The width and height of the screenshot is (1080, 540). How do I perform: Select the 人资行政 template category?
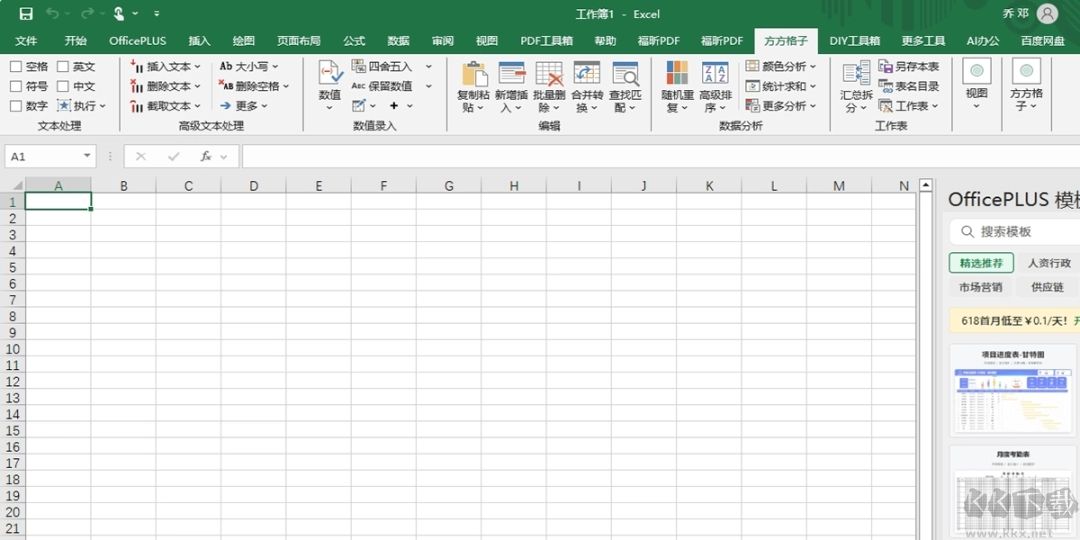click(x=1049, y=263)
